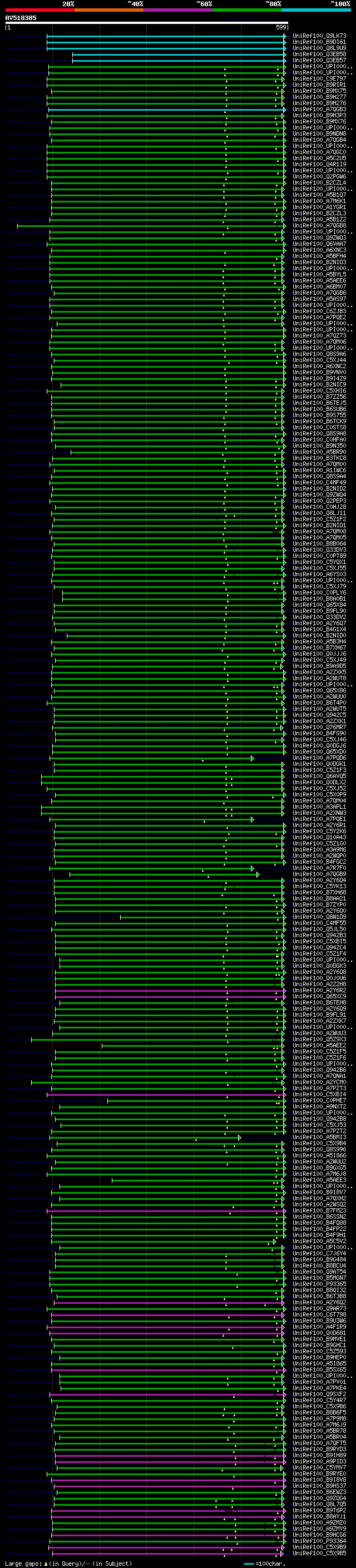Select label UniRef100_P93365
Viewport: 356px width, 1568px height.
(319, 1284)
